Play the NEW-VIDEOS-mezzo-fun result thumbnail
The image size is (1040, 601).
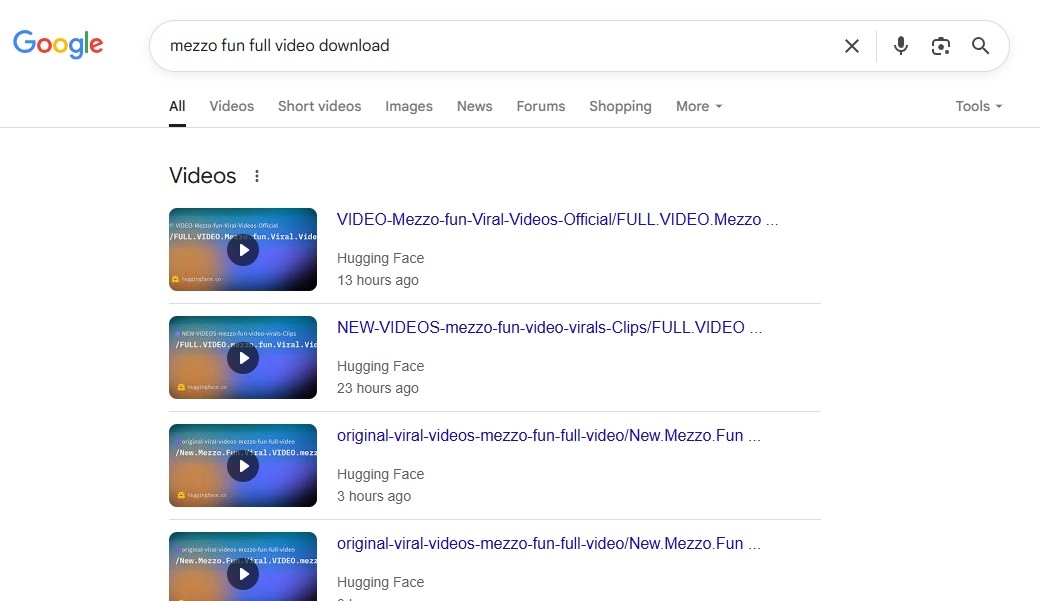tap(243, 357)
